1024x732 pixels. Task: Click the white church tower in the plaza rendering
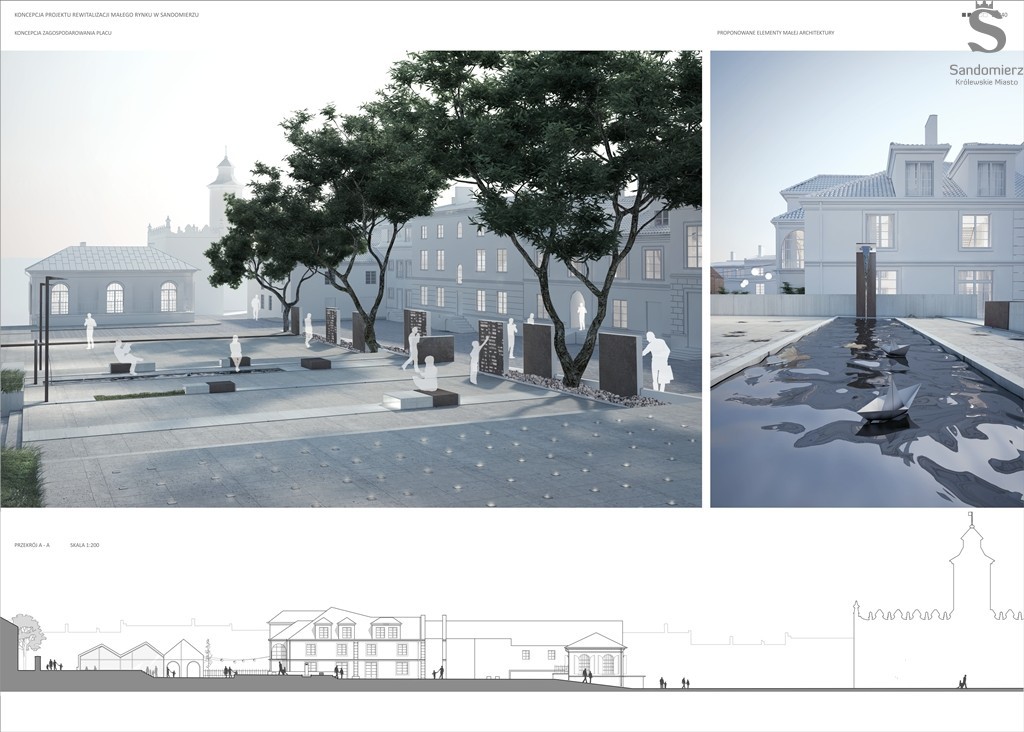point(222,190)
